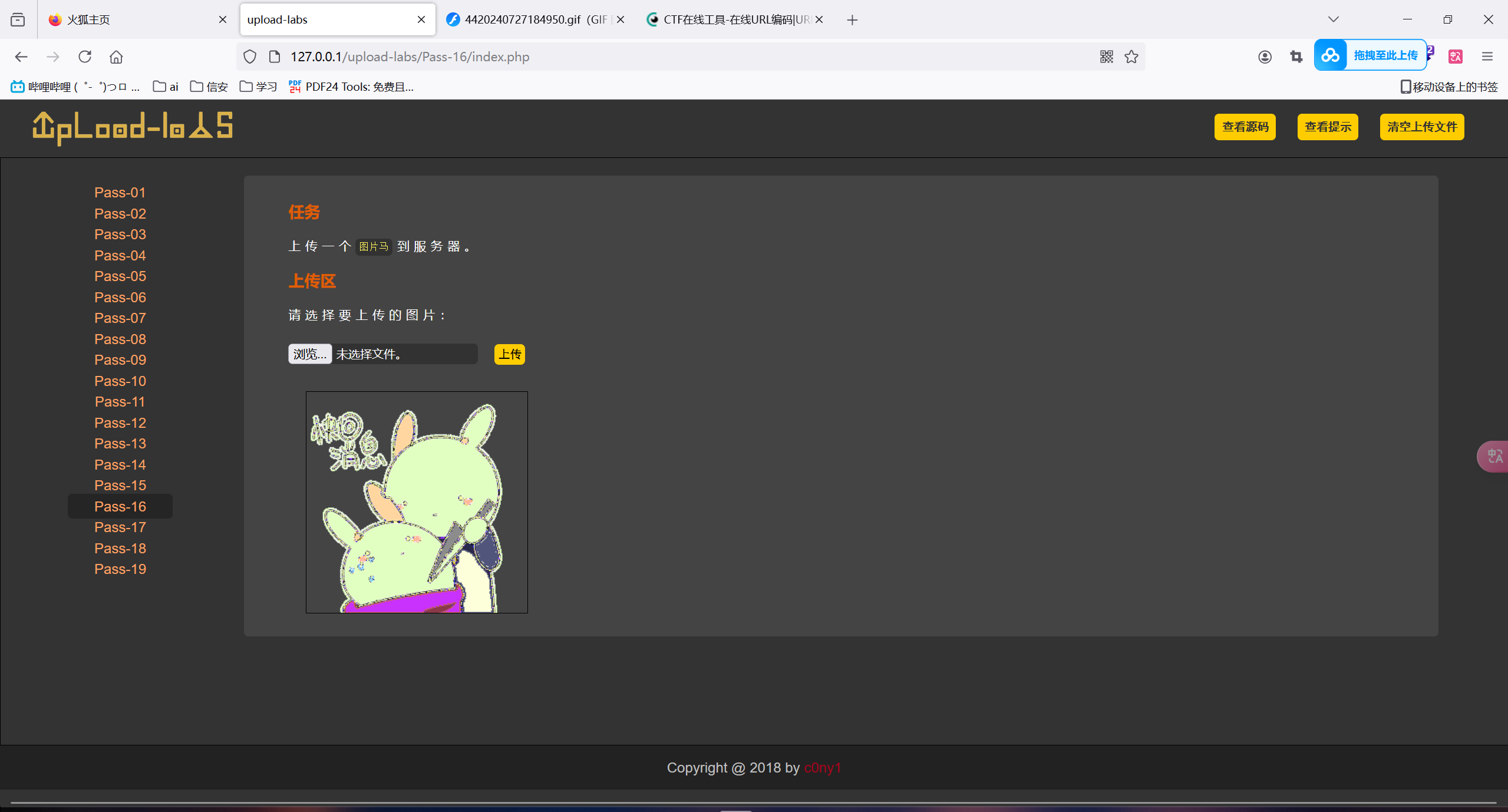Image resolution: width=1508 pixels, height=812 pixels.
Task: Open the tracking protection shield icon
Action: pos(250,57)
